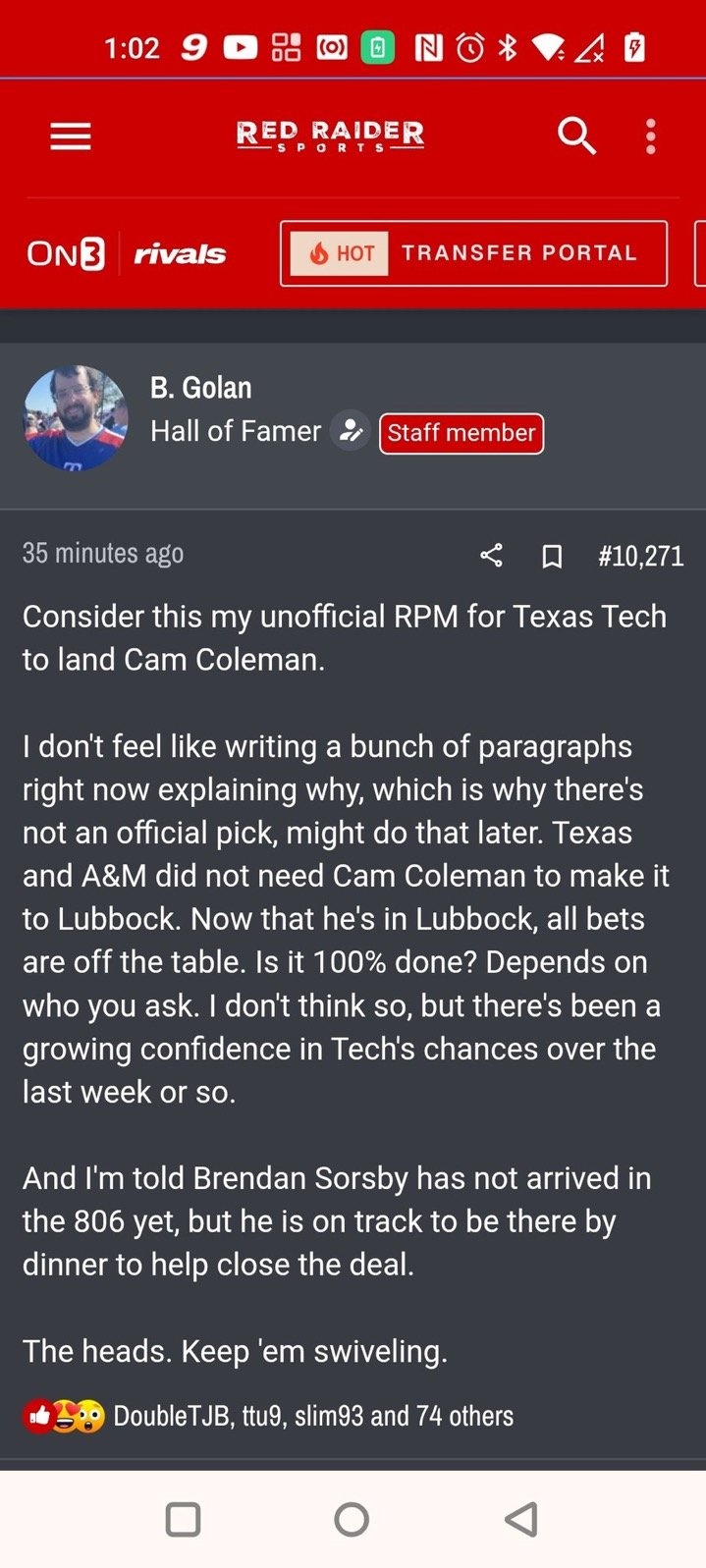
Task: Go to the Rivals logo link
Action: tap(180, 254)
